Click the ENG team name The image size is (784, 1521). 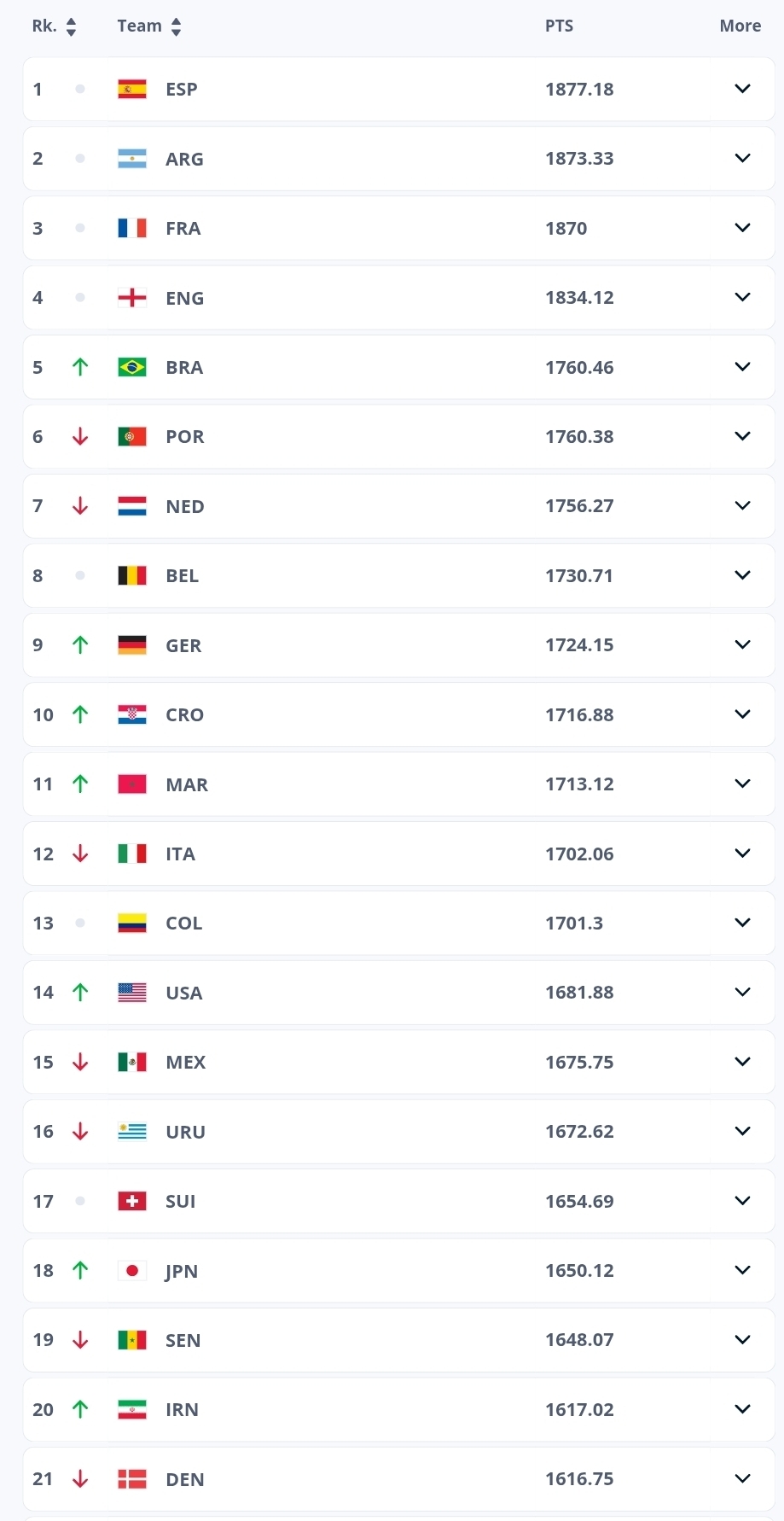click(x=184, y=298)
